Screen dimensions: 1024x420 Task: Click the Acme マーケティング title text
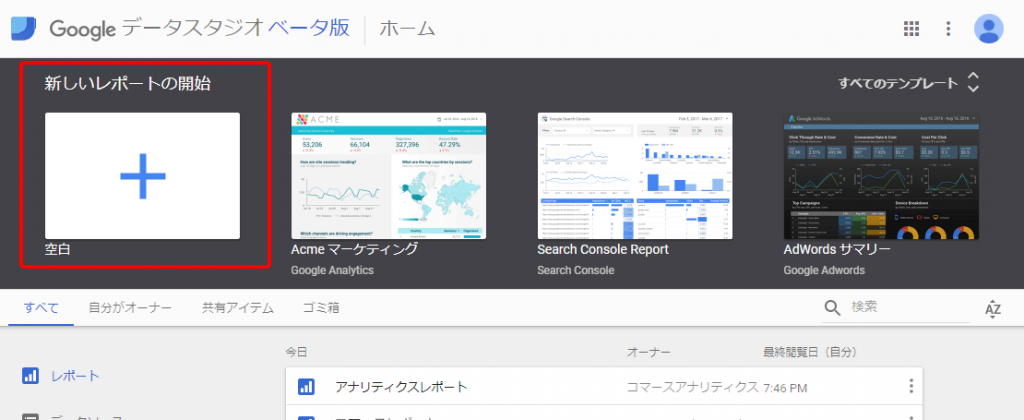click(355, 250)
